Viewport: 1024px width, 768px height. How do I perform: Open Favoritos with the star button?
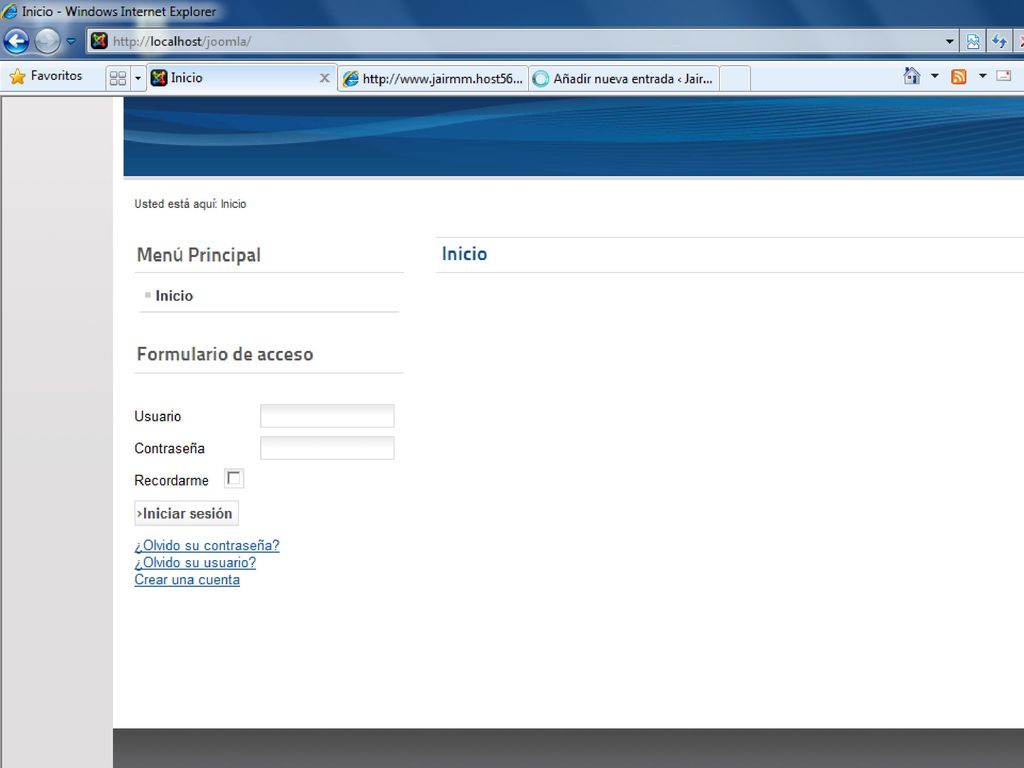pyautogui.click(x=46, y=76)
